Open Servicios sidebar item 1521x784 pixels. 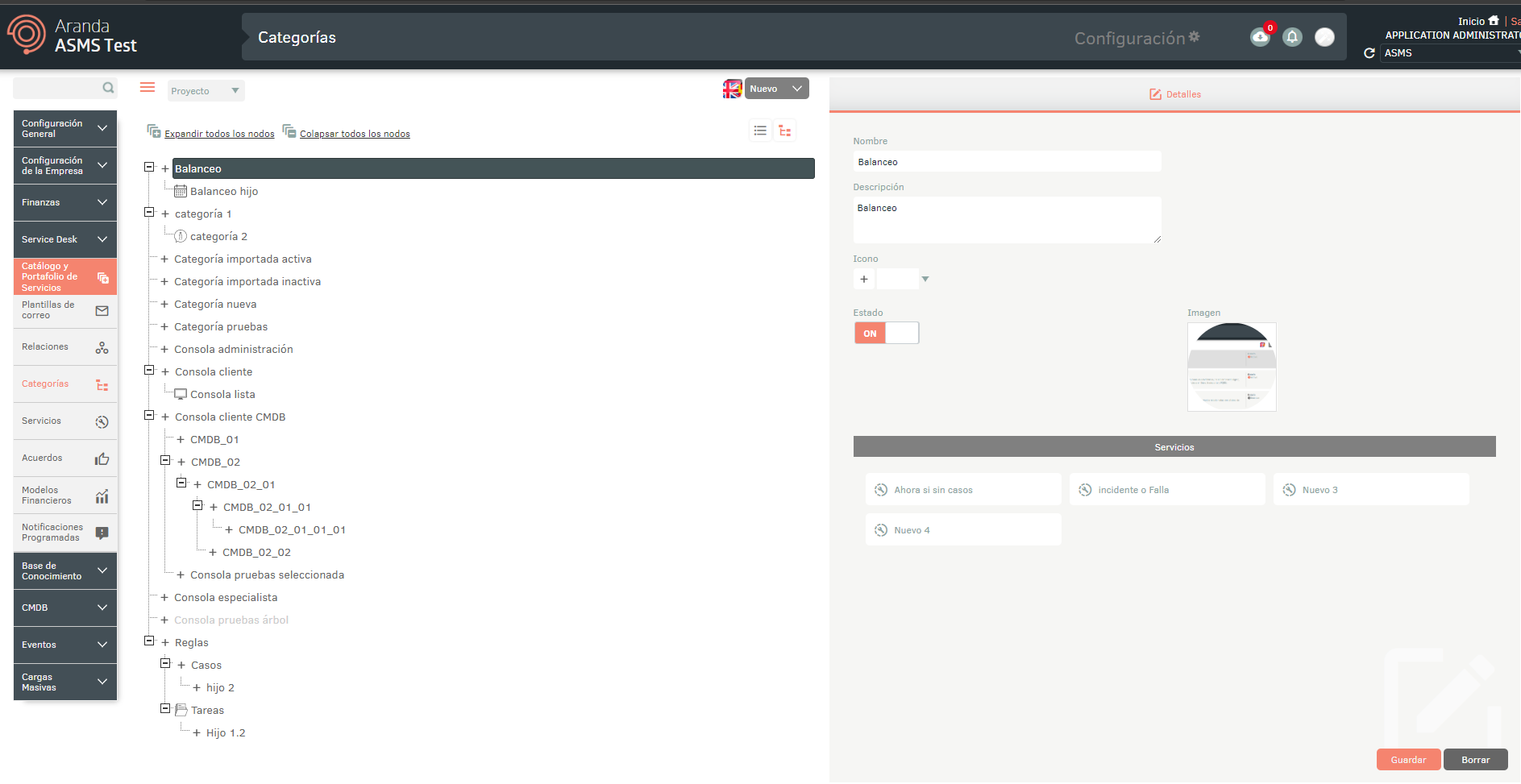(65, 421)
